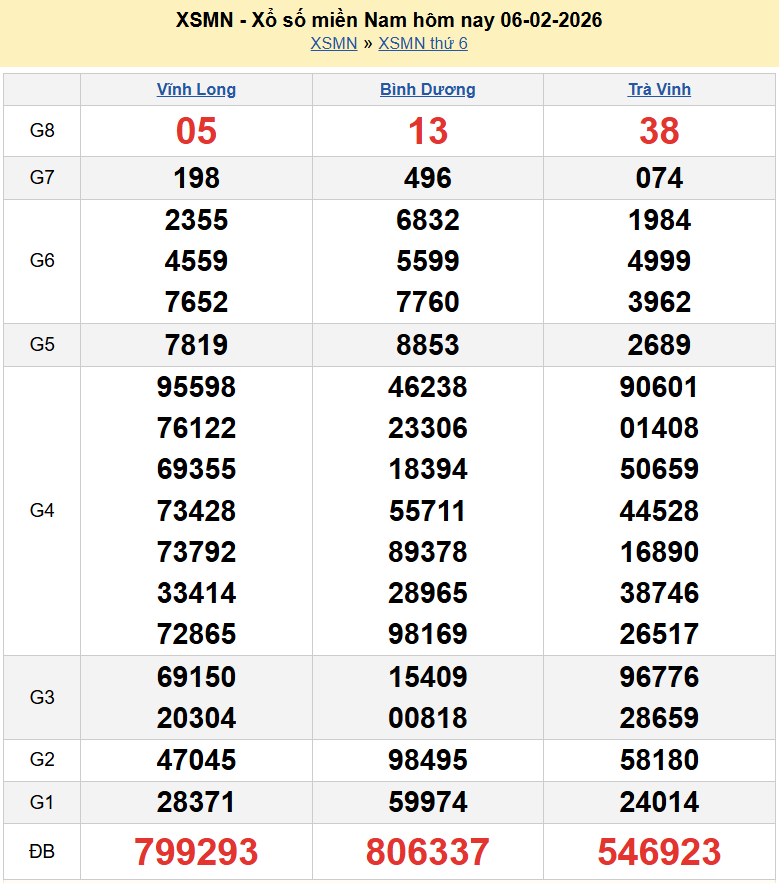Open the XSMN breadcrumb link
The image size is (779, 883).
pos(333,43)
